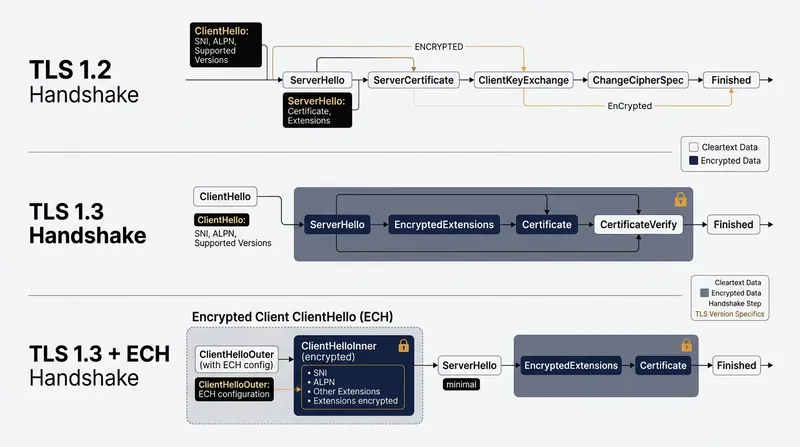This screenshot has width=800, height=447.
Task: Click Handshake Step legend entry
Action: [735, 303]
